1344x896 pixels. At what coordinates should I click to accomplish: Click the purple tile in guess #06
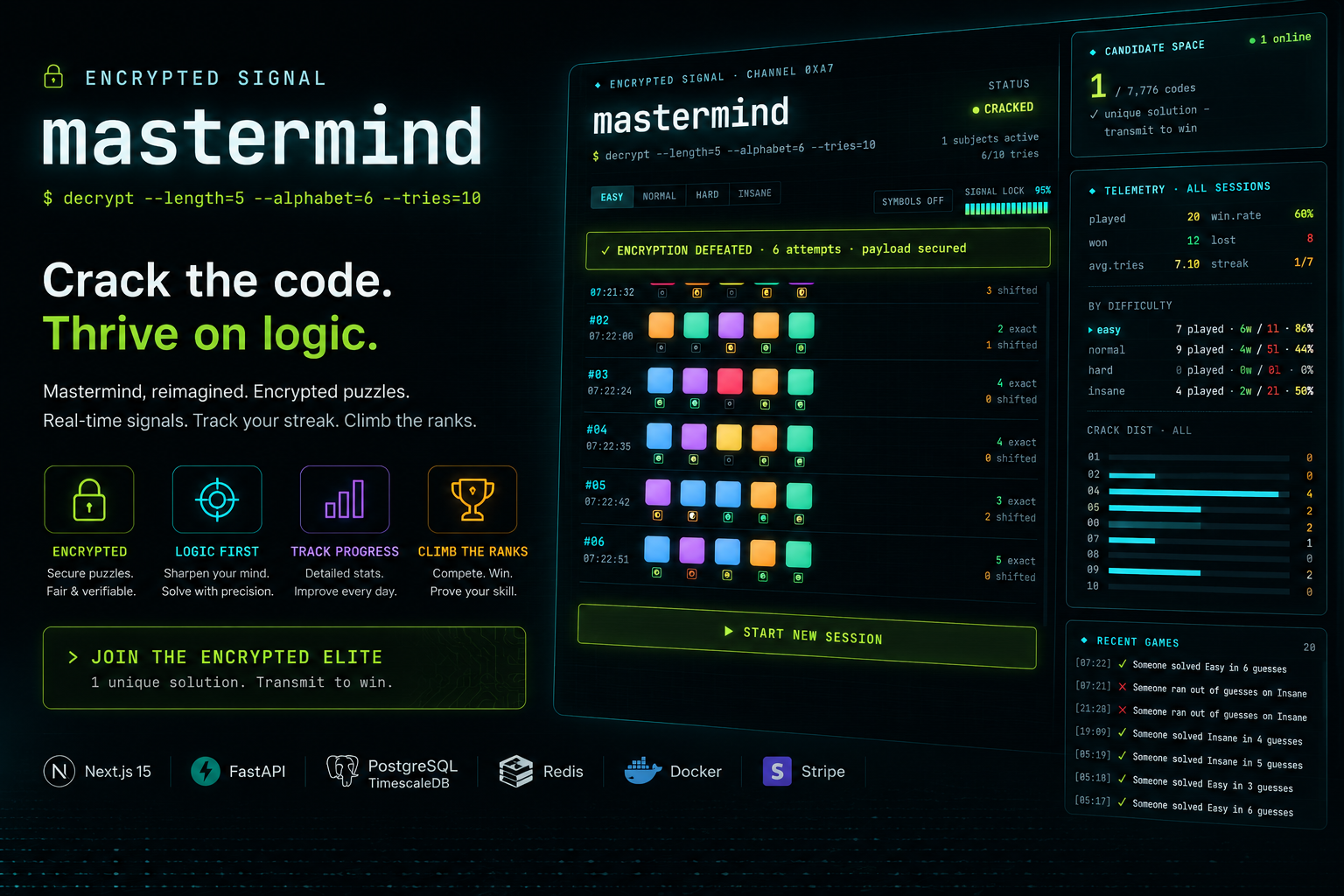click(x=692, y=550)
